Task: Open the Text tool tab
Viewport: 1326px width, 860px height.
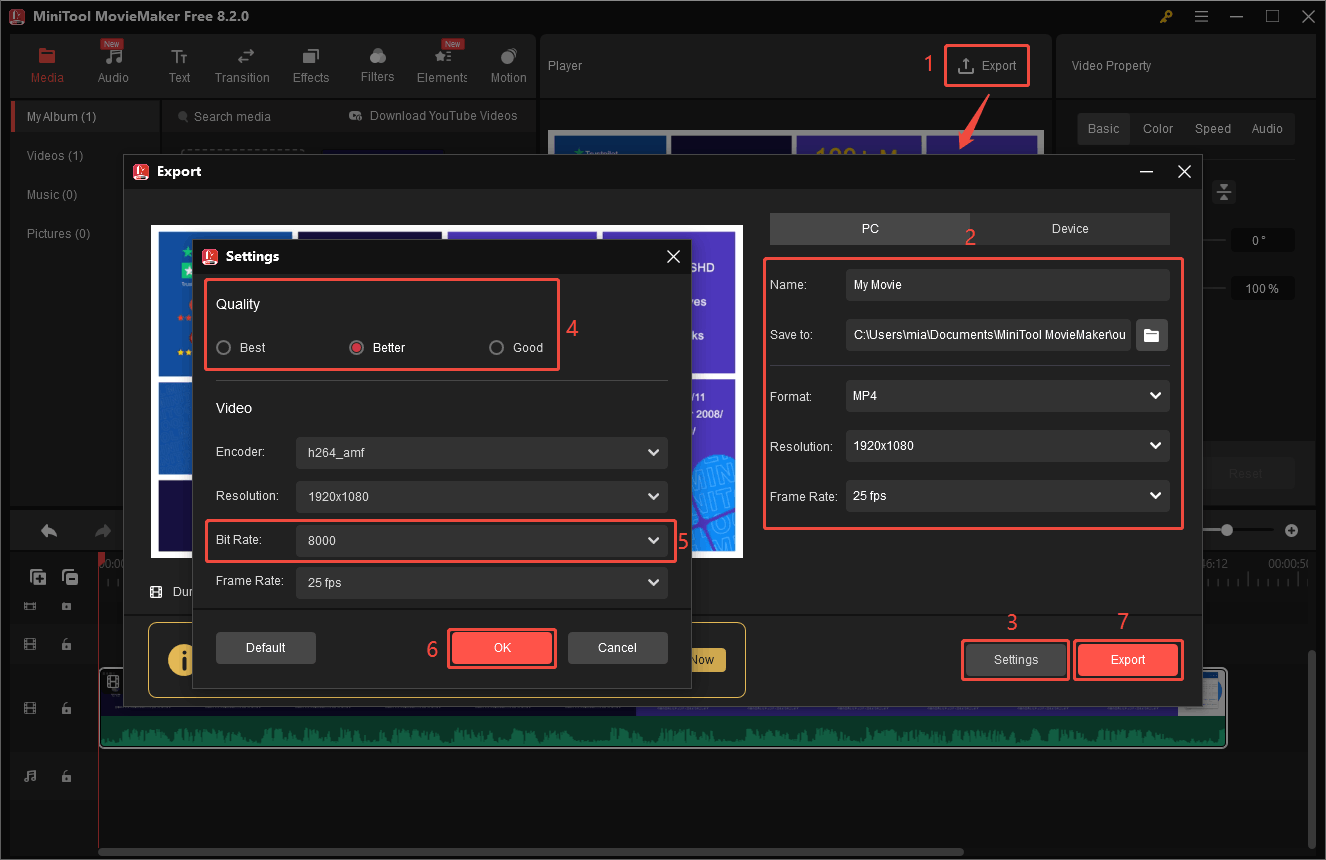Action: 179,66
